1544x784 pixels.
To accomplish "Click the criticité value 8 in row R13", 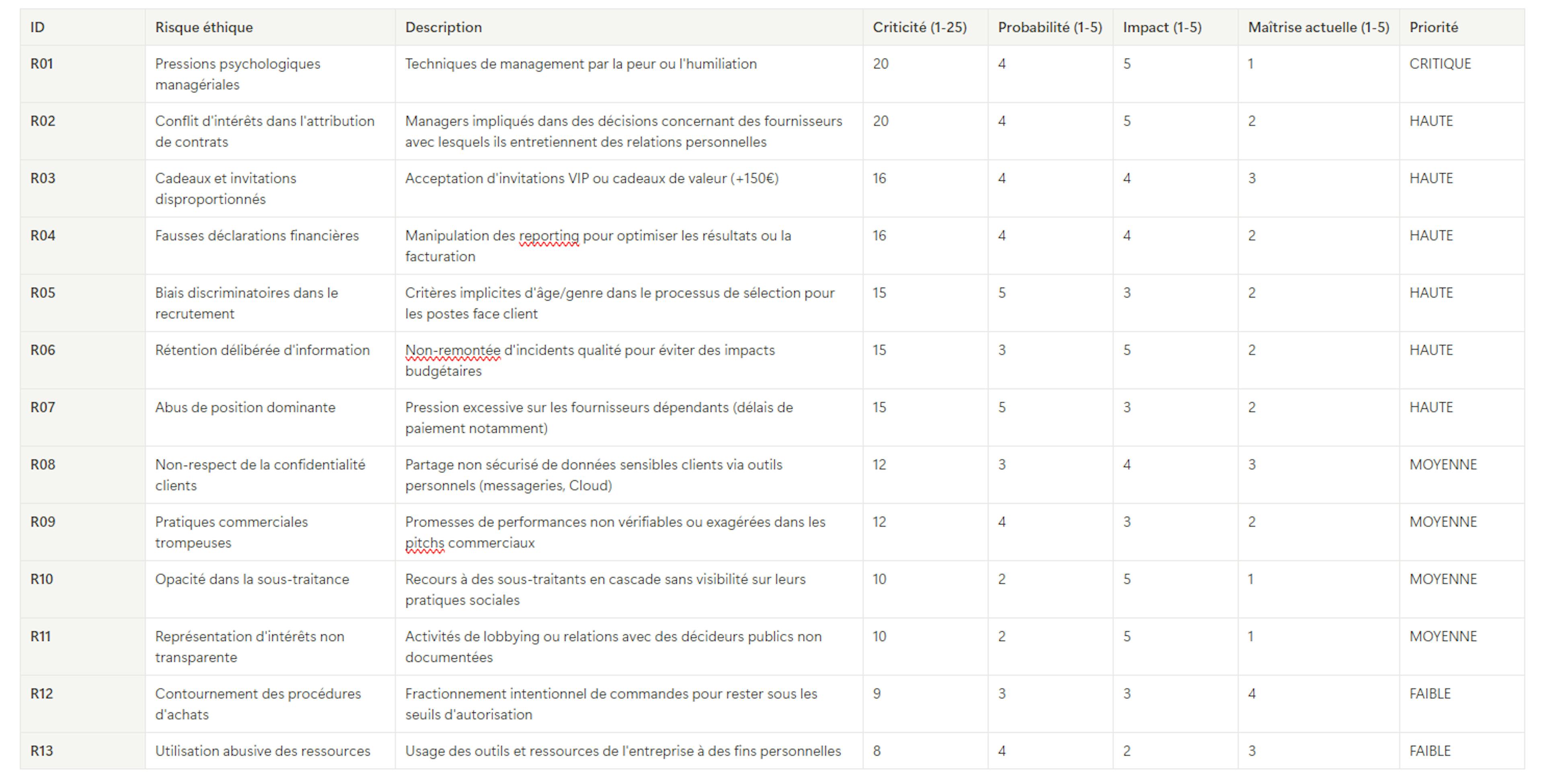I will click(x=877, y=751).
